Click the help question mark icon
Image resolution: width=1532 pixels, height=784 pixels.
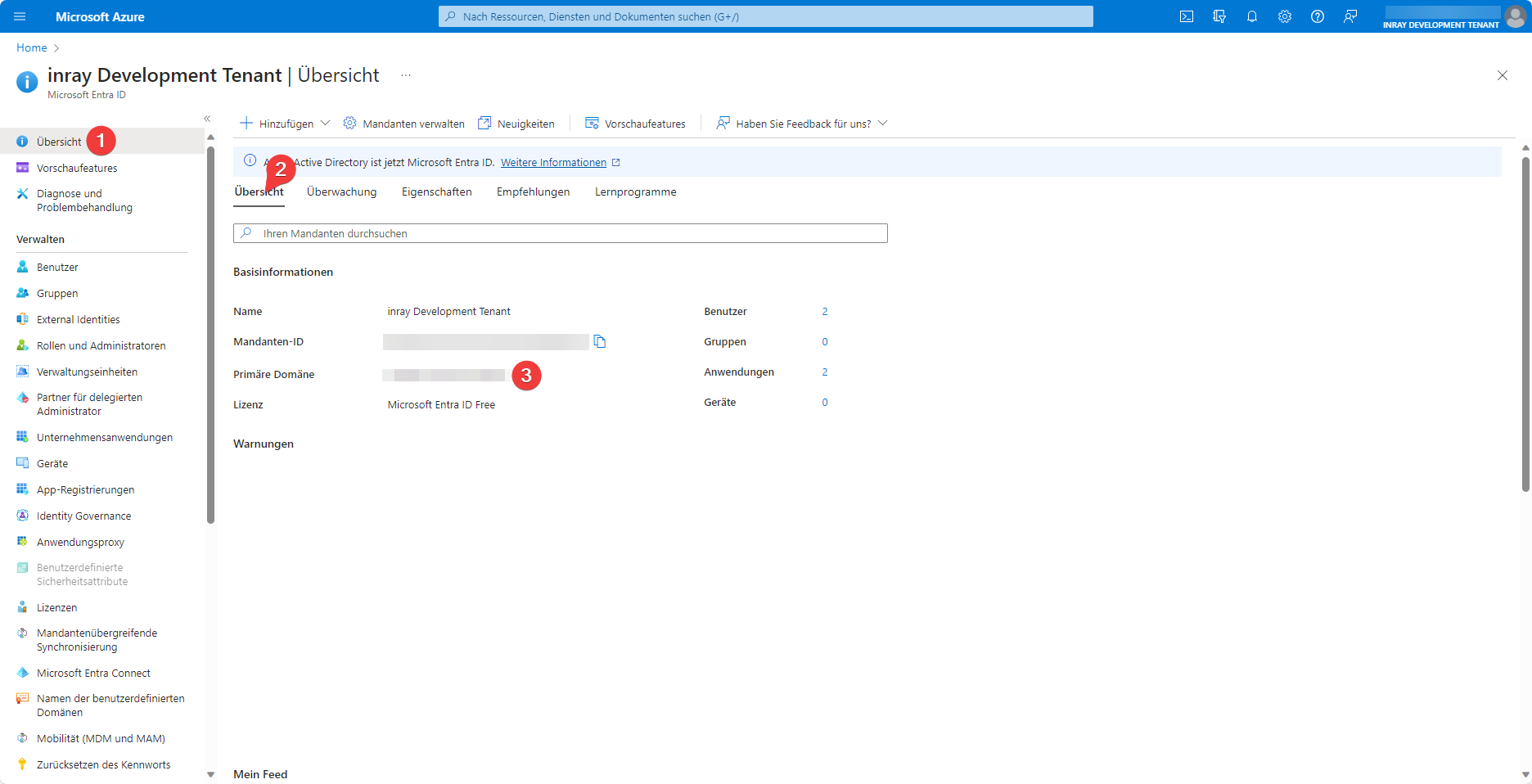1317,16
